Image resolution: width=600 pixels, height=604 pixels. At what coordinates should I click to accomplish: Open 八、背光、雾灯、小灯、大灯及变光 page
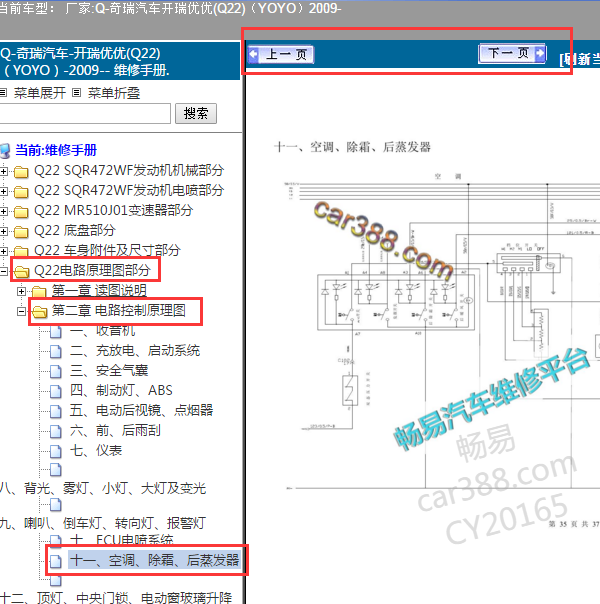pyautogui.click(x=103, y=489)
